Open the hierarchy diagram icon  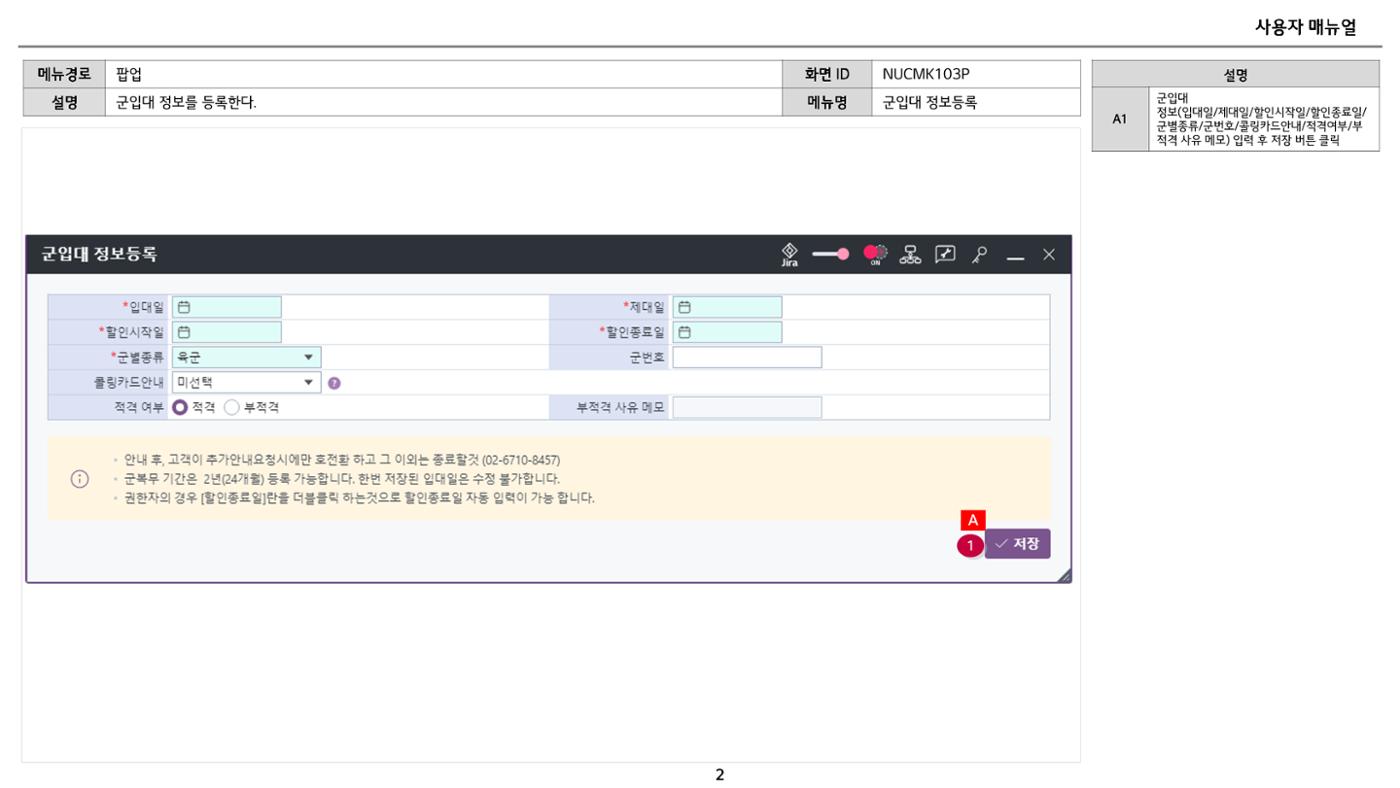pyautogui.click(x=912, y=254)
